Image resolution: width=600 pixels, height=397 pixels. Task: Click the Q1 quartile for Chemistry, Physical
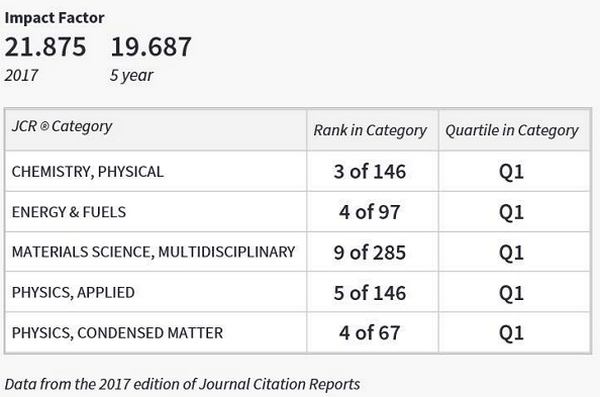[x=511, y=172]
